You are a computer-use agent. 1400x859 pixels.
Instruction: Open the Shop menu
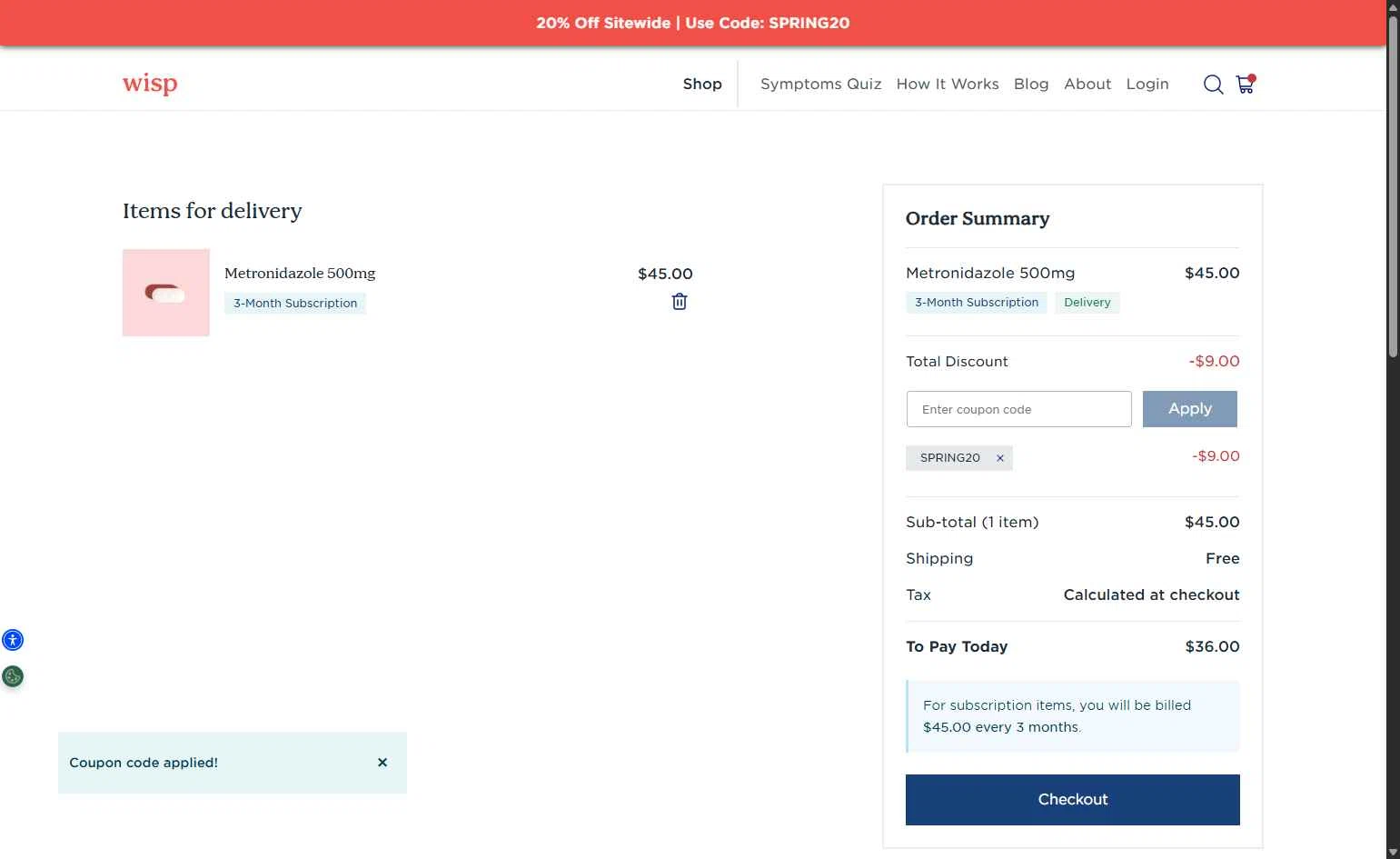(702, 84)
